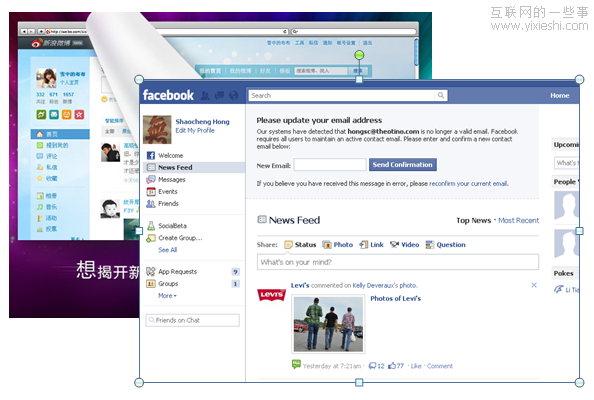Open Shaocheng Hong profile link

pos(202,122)
